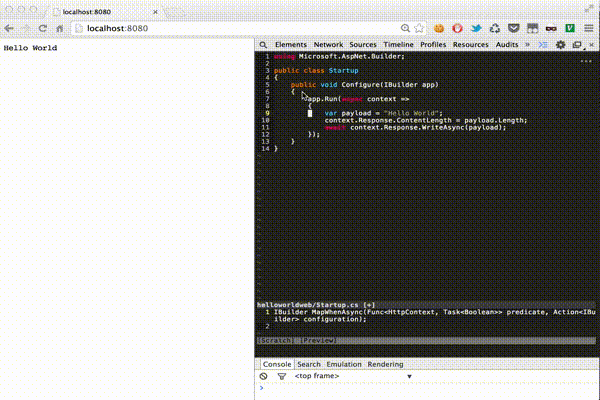The image size is (600, 400).
Task: Click the sunglasses mask extension icon
Action: pyautogui.click(x=551, y=28)
